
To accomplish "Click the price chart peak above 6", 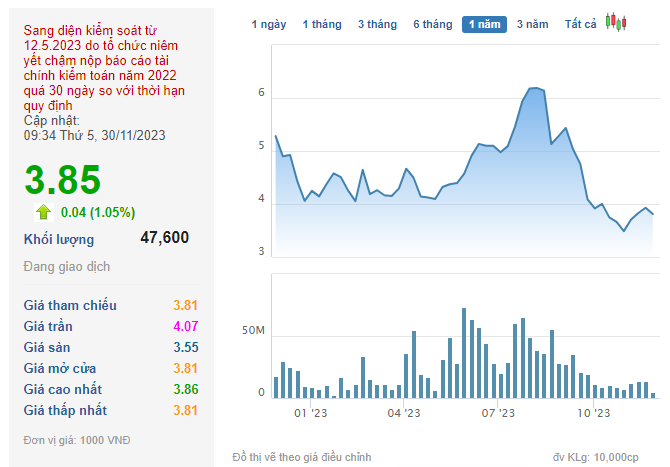I will [535, 89].
